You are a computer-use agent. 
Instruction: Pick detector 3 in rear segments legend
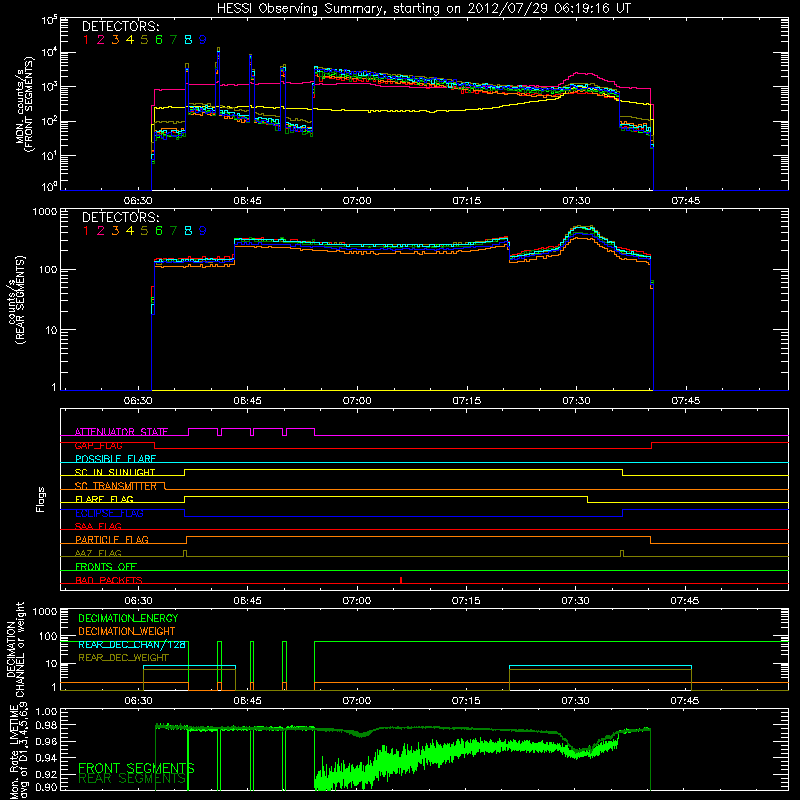point(115,231)
